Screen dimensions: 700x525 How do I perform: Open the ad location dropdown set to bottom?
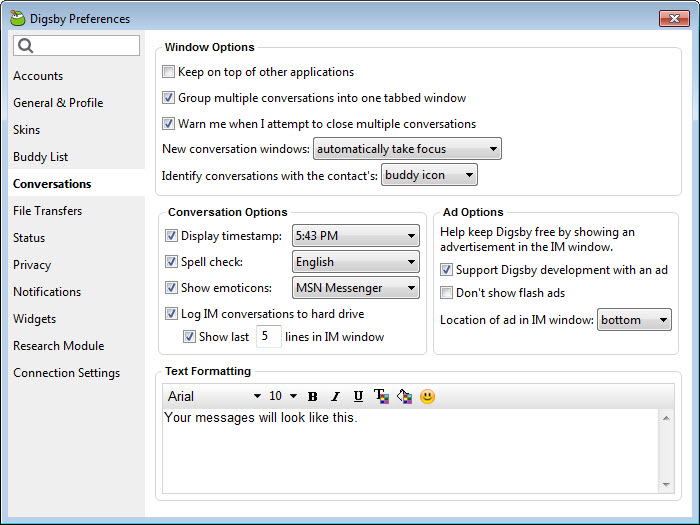[x=634, y=320]
